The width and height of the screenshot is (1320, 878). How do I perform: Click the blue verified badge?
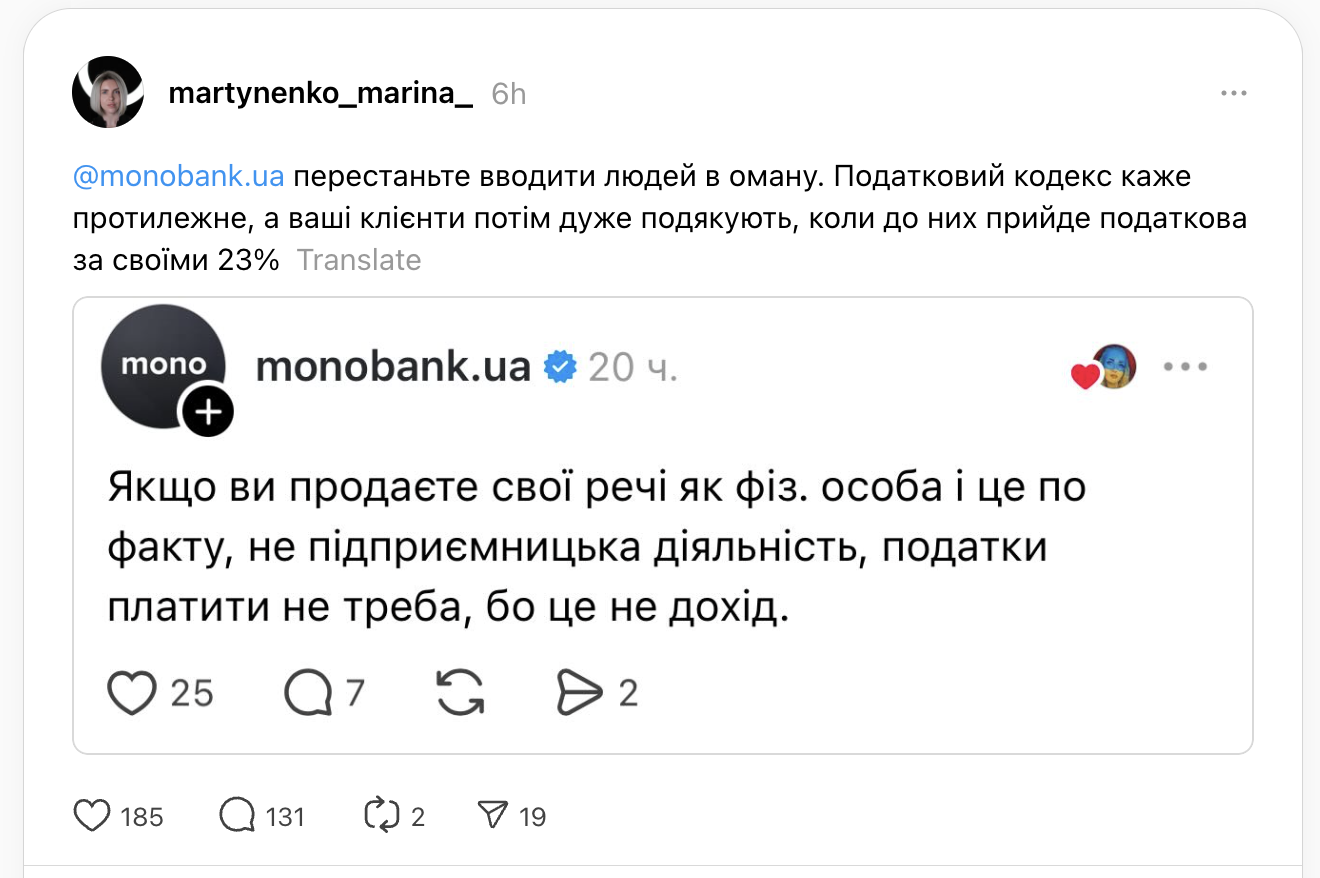click(x=560, y=367)
